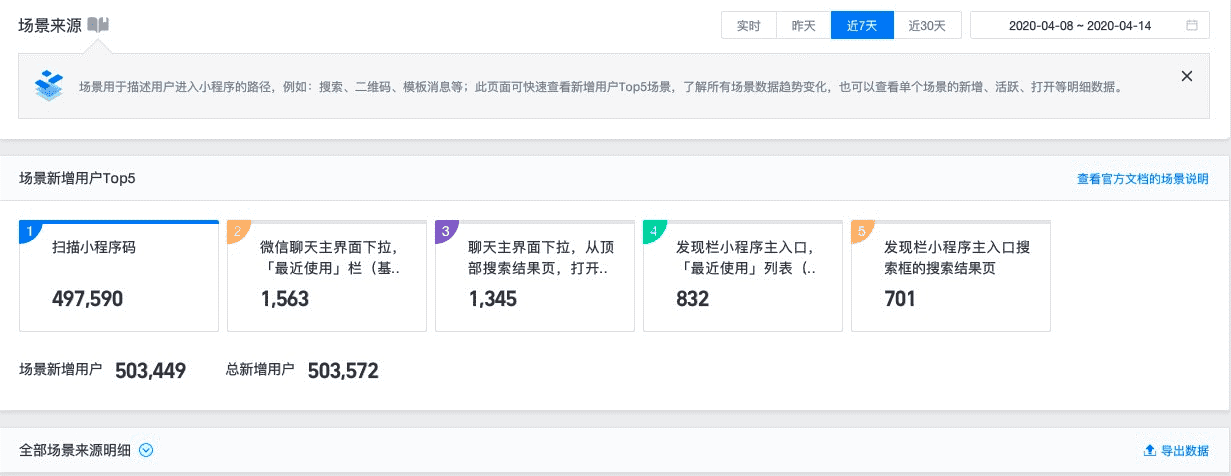The width and height of the screenshot is (1231, 476).
Task: Click the 832 value
Action: [693, 299]
